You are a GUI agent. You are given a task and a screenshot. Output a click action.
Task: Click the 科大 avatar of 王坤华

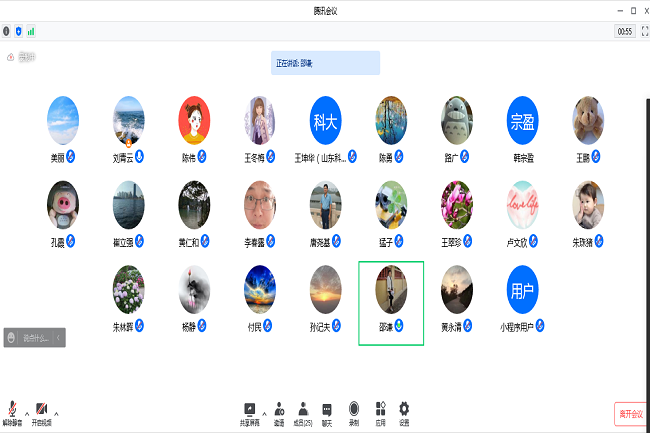[x=325, y=121]
